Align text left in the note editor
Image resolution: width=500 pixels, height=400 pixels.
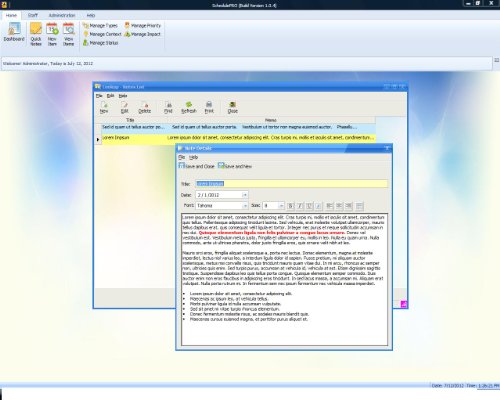click(x=330, y=206)
